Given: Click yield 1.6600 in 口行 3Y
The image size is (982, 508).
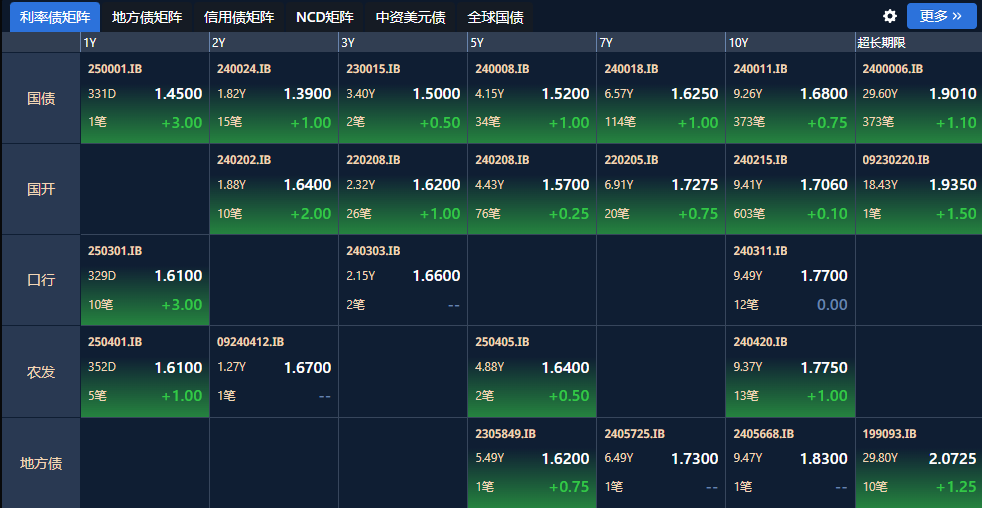Looking at the screenshot, I should (437, 276).
